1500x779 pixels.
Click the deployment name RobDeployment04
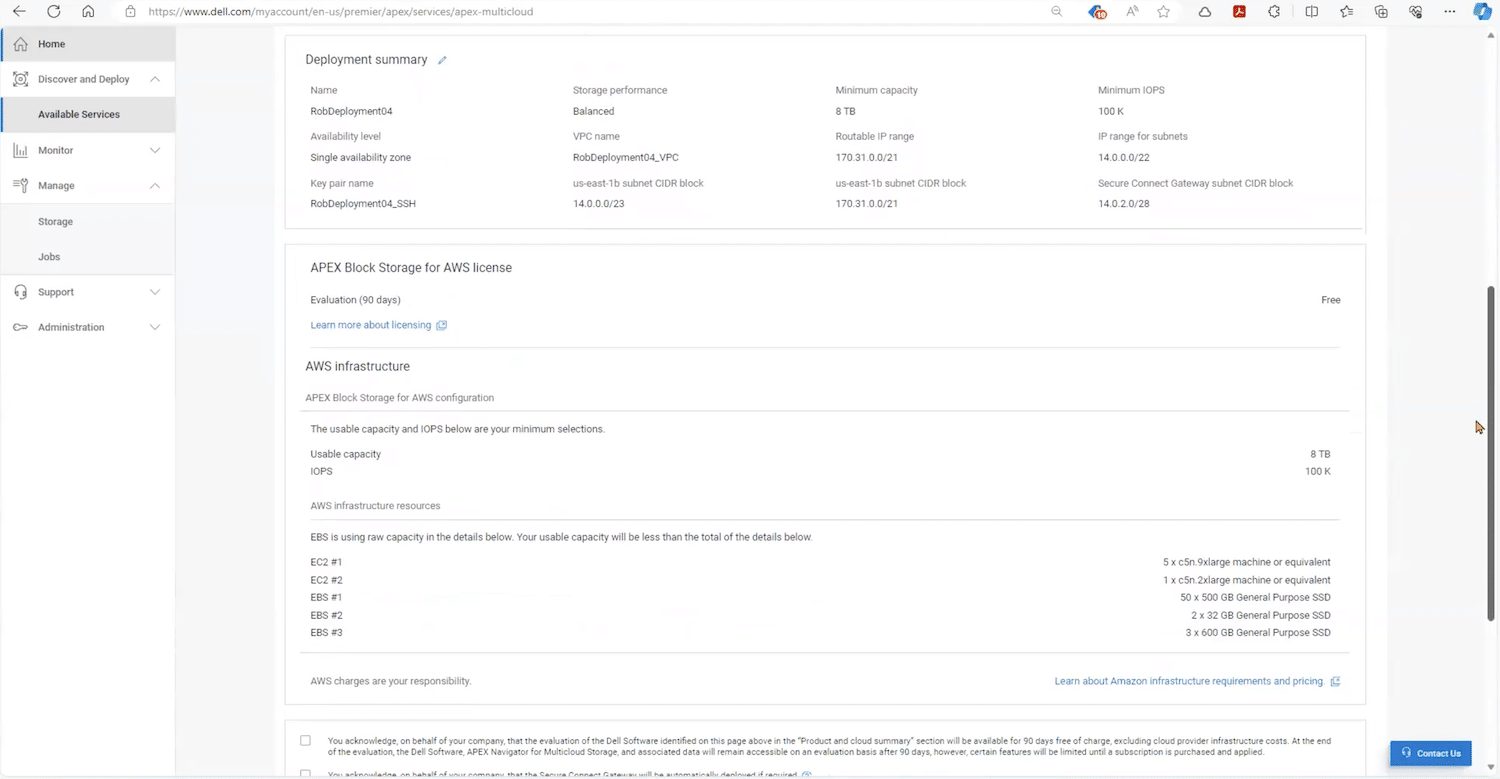(x=351, y=111)
